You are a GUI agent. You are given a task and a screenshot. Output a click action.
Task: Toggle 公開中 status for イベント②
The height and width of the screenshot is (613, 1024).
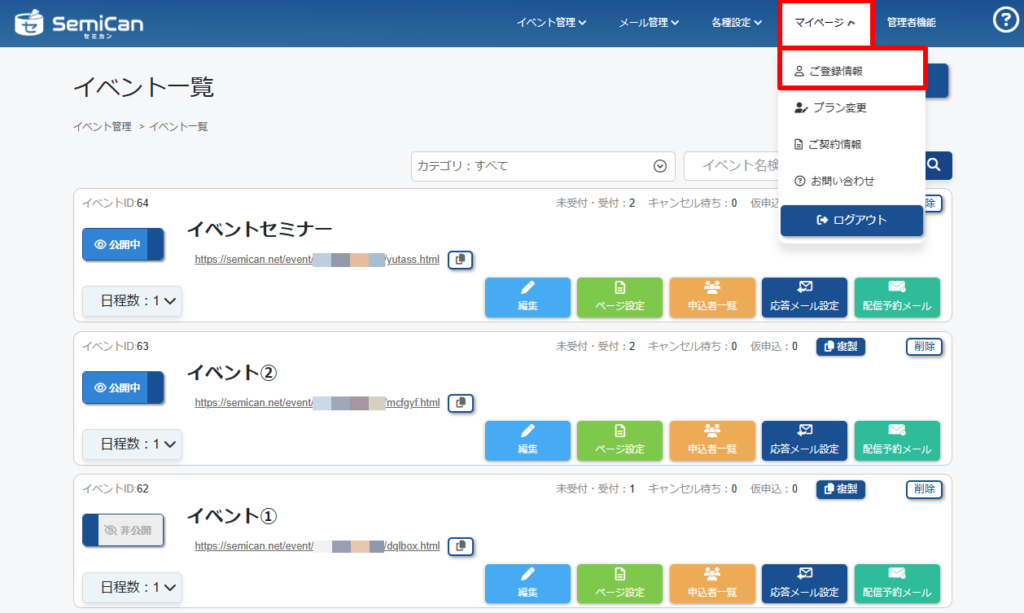(122, 388)
